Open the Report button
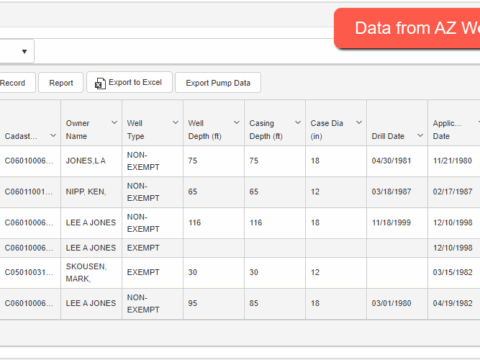480x360 pixels. tap(61, 83)
